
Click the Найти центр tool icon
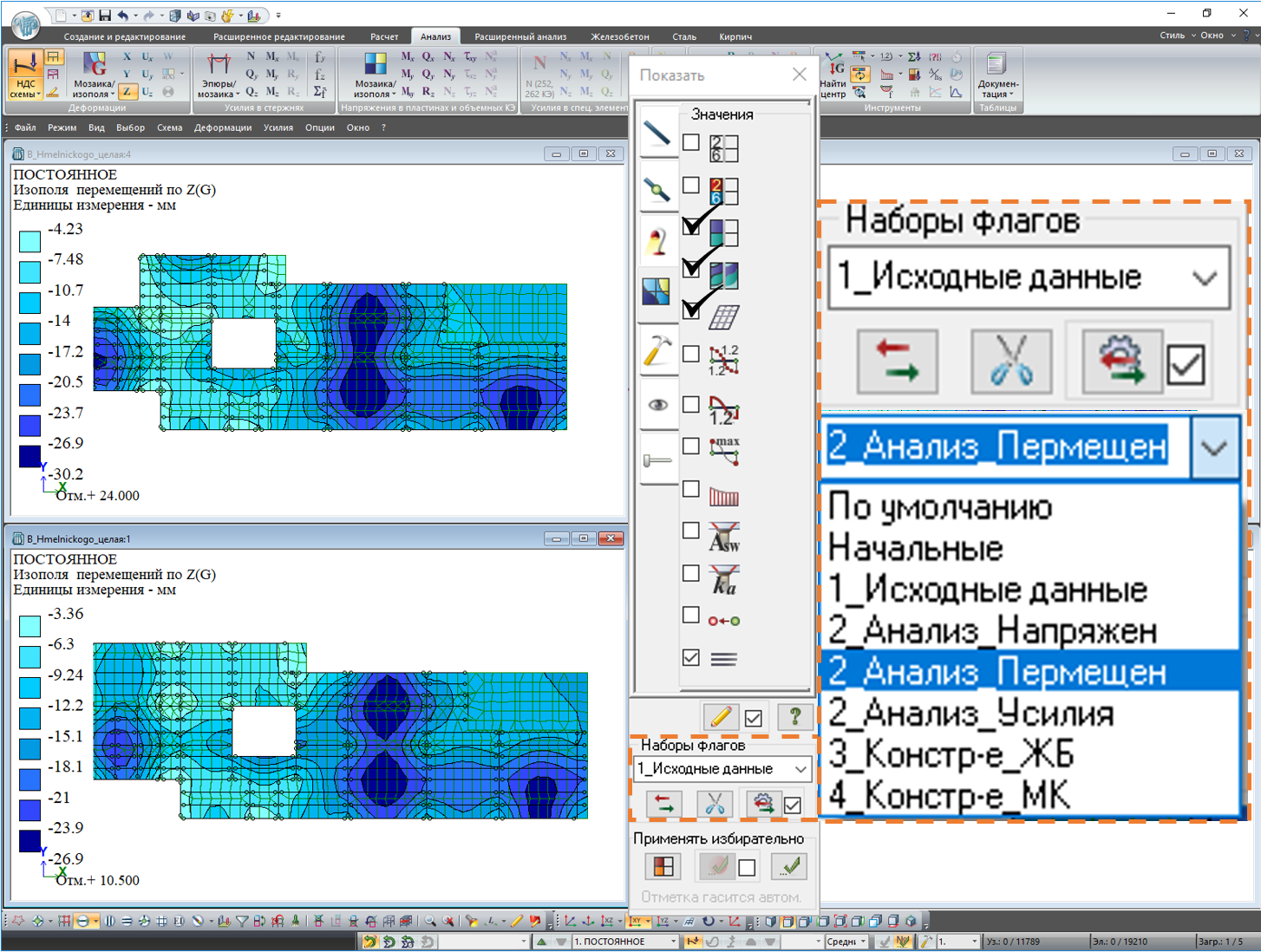[x=833, y=75]
